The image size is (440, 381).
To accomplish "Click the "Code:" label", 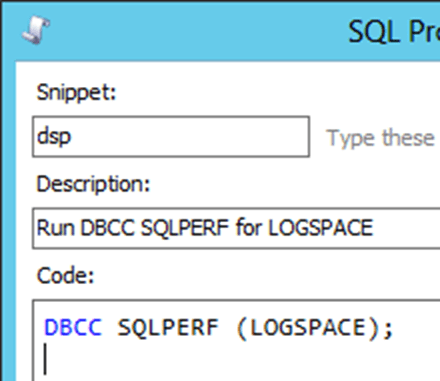I will coord(65,276).
